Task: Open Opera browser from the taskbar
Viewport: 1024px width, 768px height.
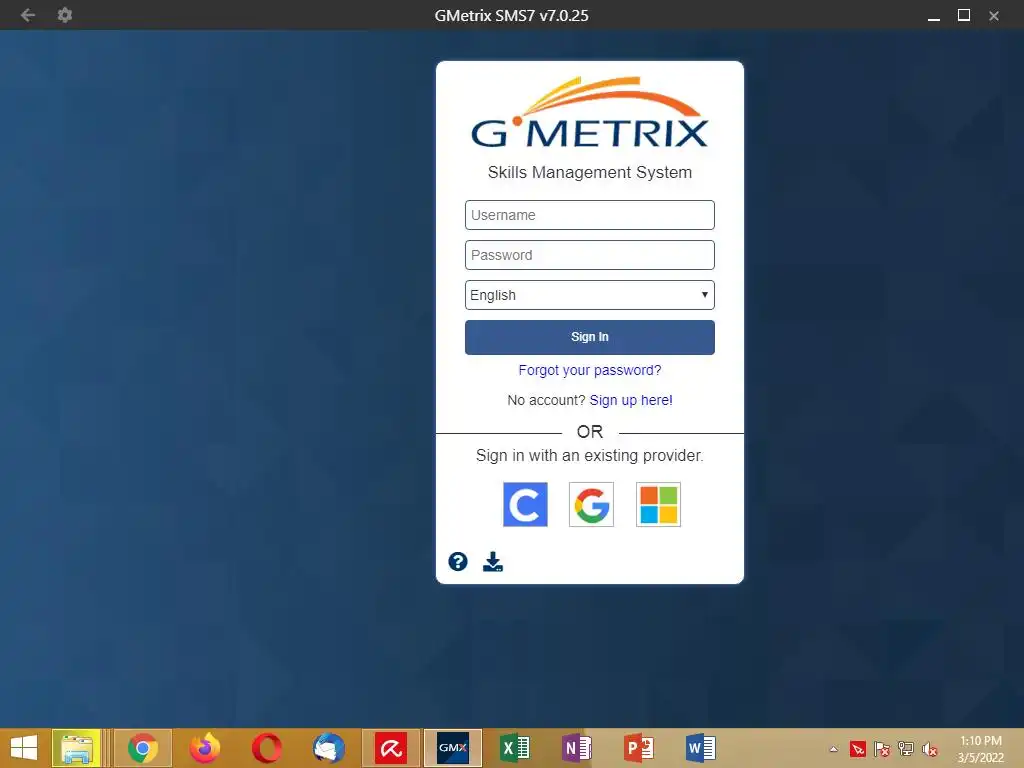Action: point(266,748)
